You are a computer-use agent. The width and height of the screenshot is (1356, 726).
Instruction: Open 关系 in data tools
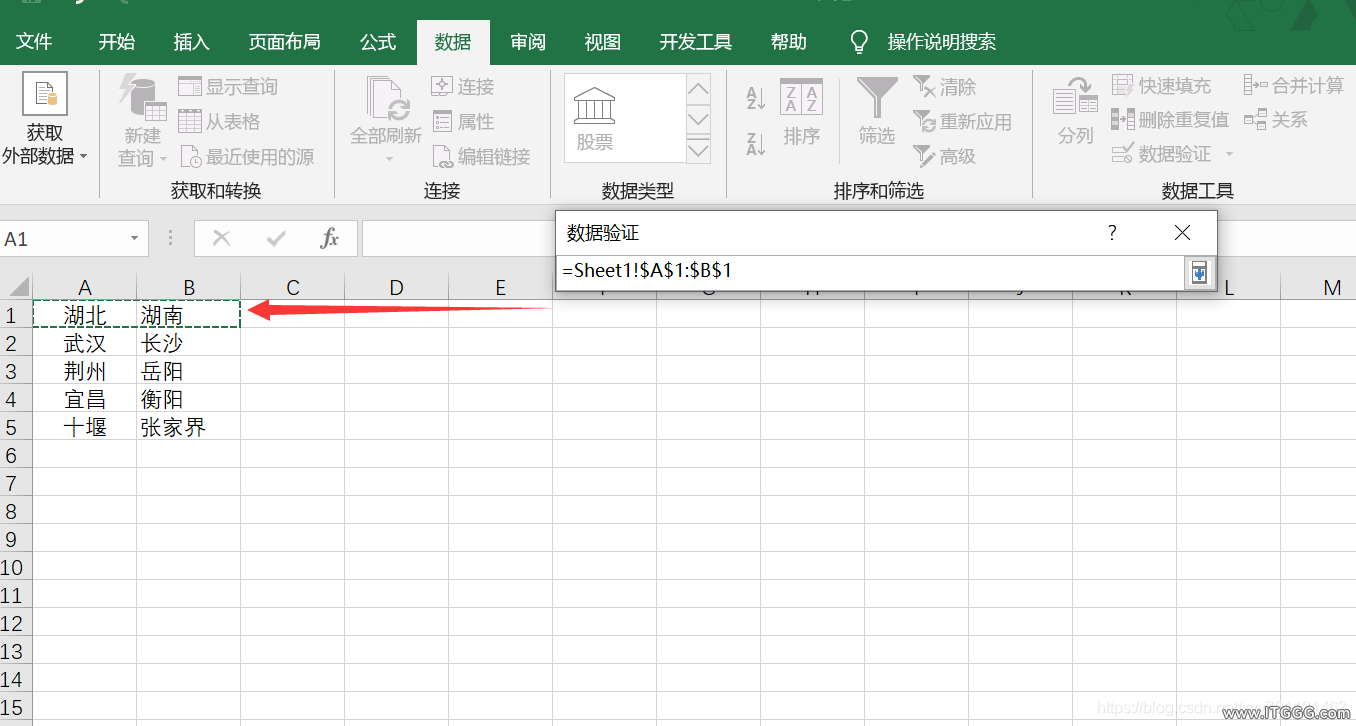point(1276,120)
